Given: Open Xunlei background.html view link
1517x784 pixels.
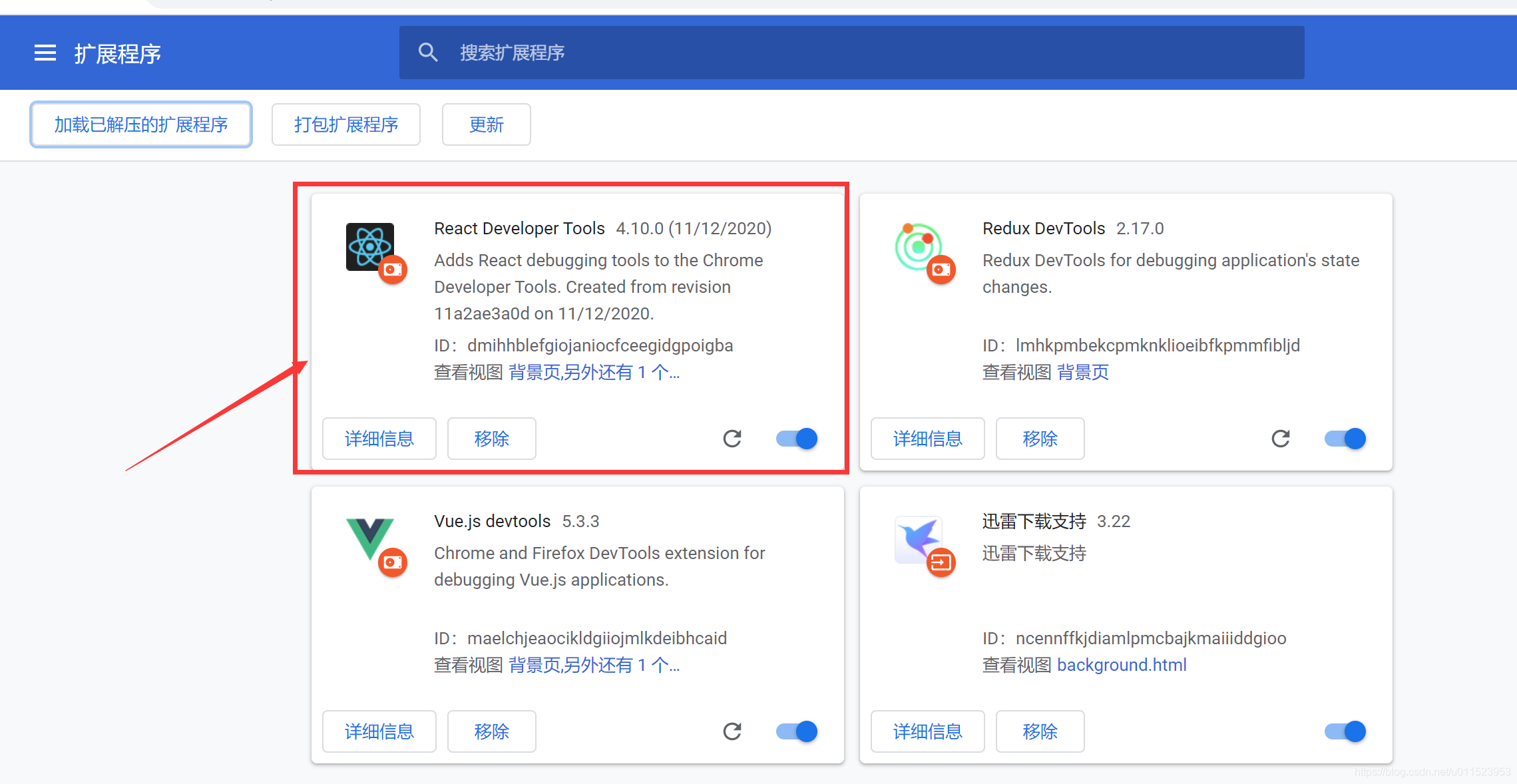Looking at the screenshot, I should coord(1122,665).
